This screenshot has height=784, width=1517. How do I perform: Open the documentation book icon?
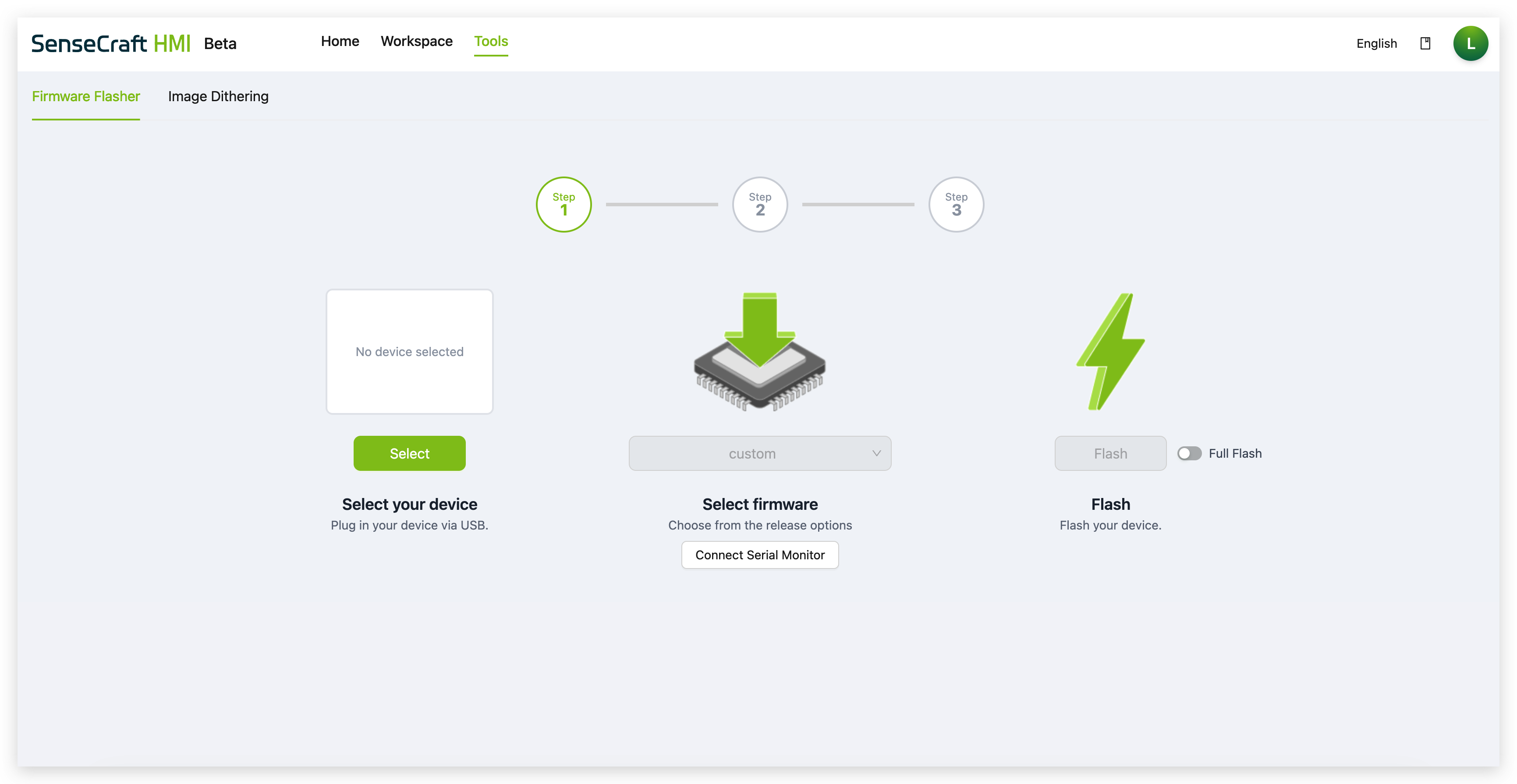1425,43
